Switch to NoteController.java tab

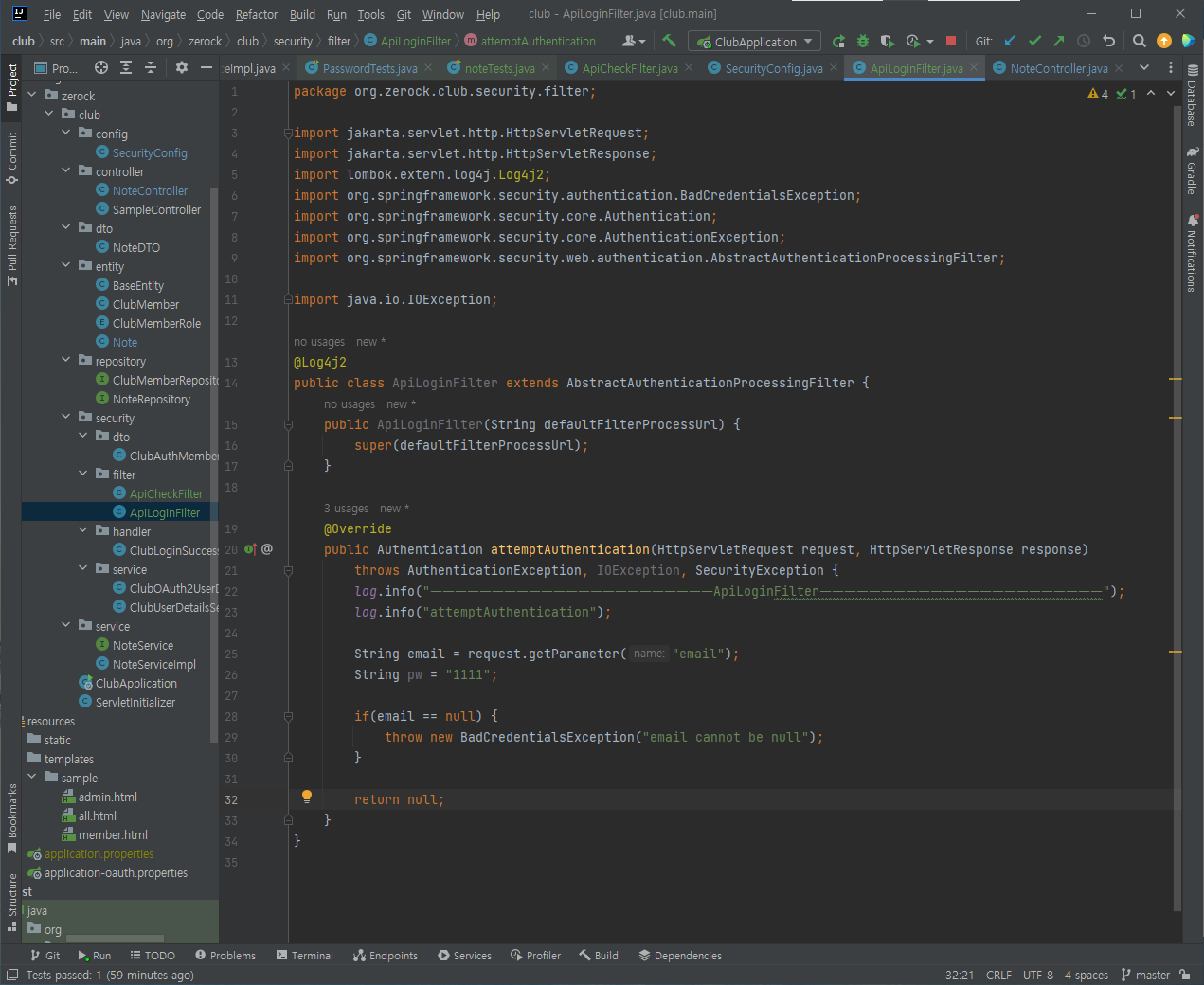click(1058, 68)
